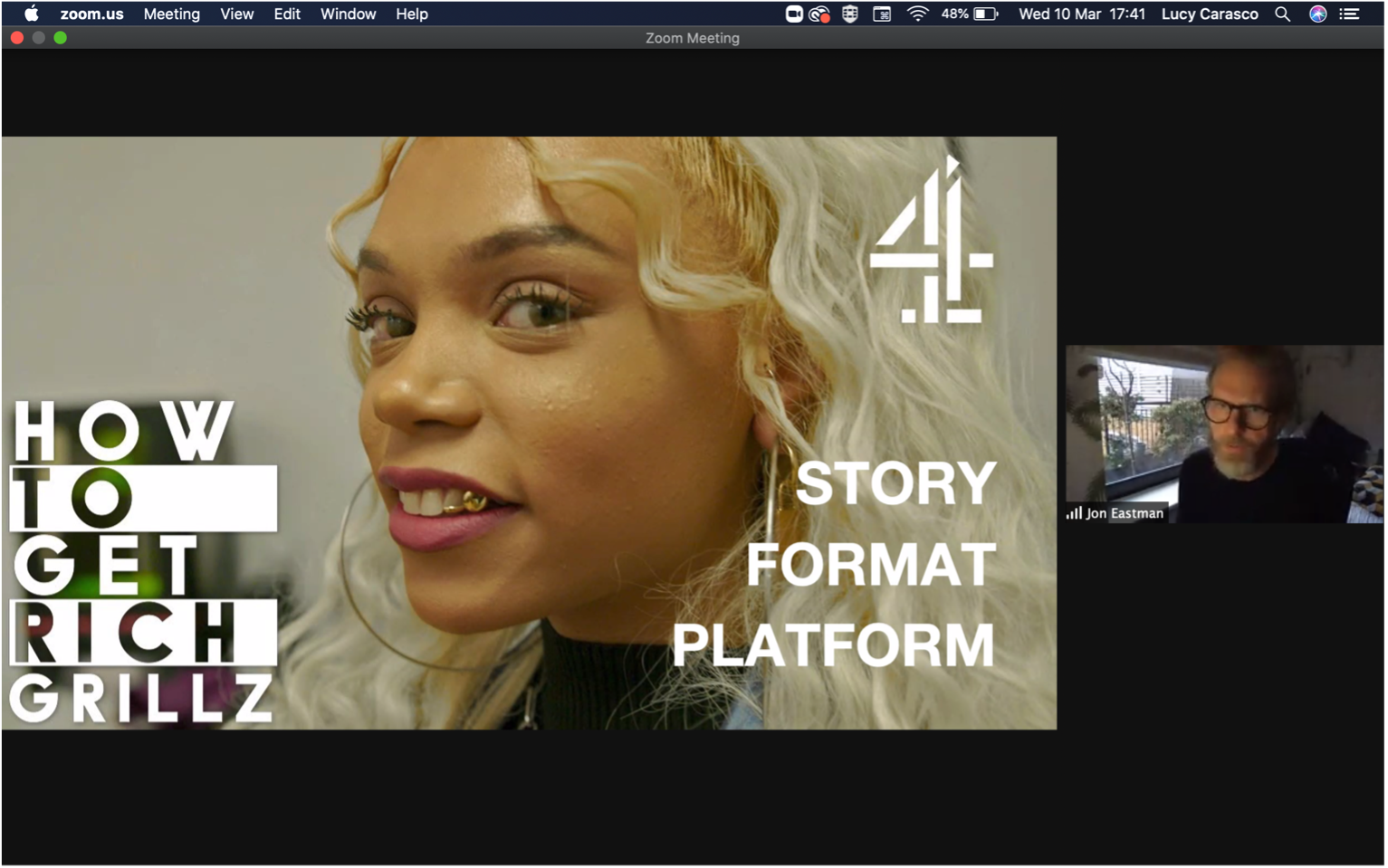Click the shared screen presentation slide
The height and width of the screenshot is (868, 1388).
point(529,433)
